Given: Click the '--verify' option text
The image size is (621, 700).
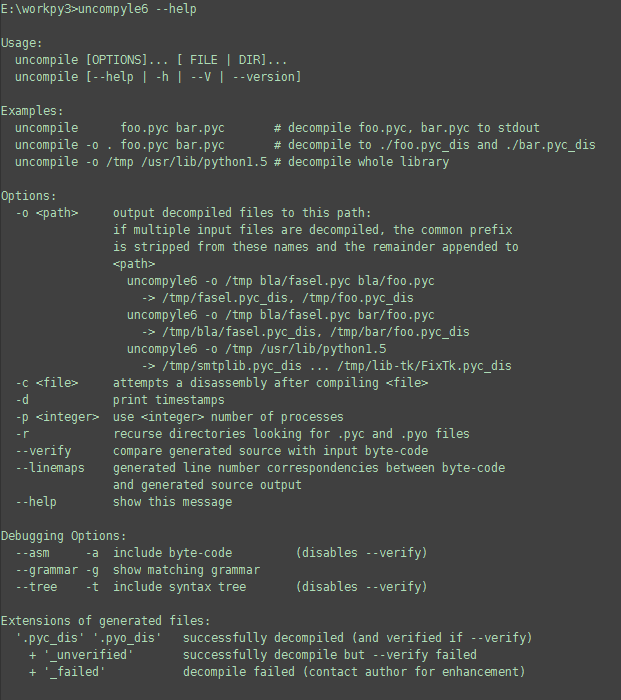Looking at the screenshot, I should 43,451.
